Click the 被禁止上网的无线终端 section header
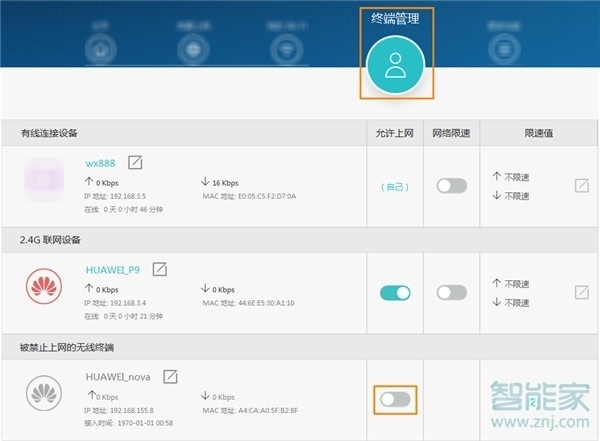Screen dimensions: 600x441 tap(67, 348)
